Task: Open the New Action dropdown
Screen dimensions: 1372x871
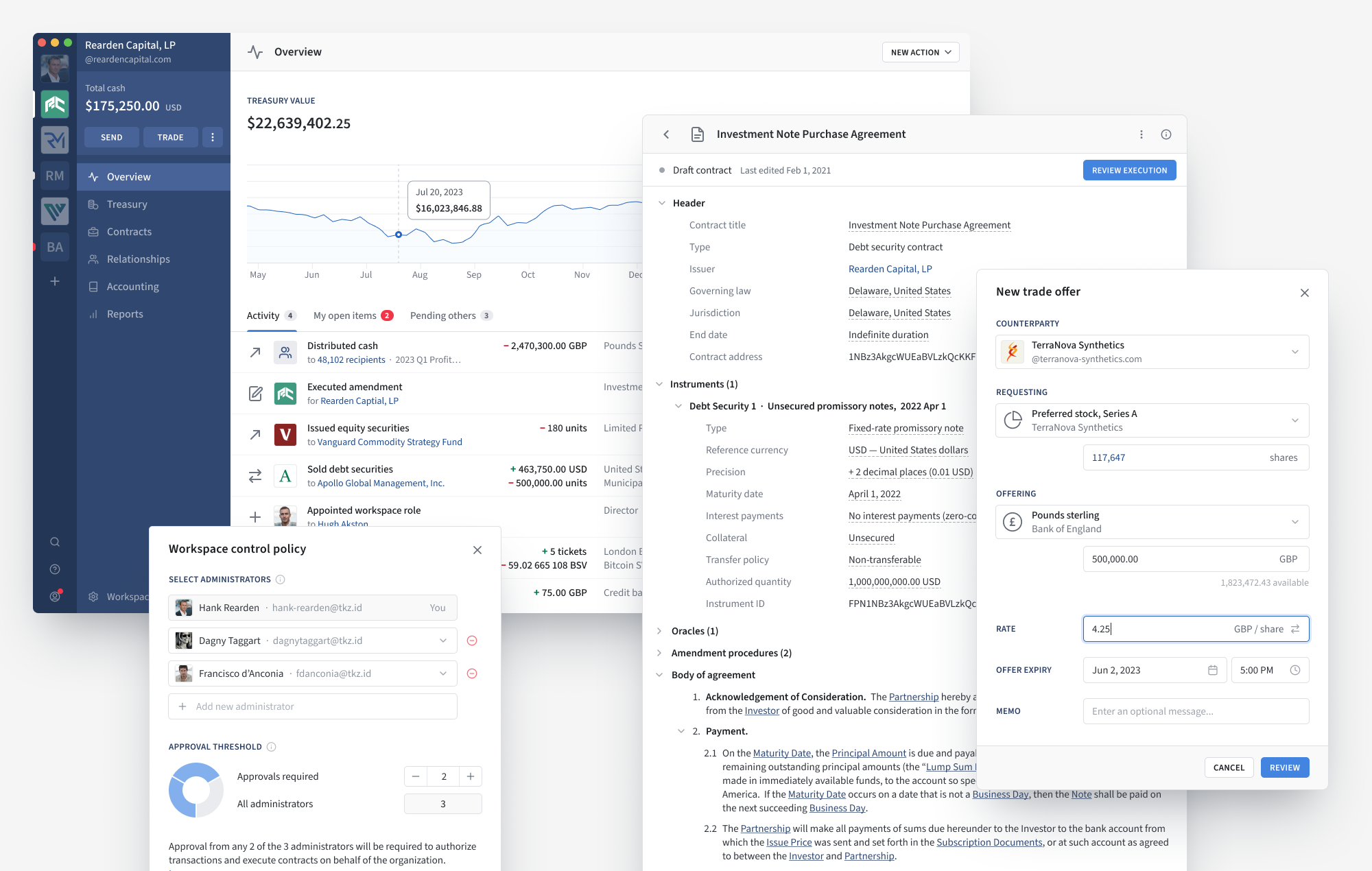Action: [x=921, y=52]
